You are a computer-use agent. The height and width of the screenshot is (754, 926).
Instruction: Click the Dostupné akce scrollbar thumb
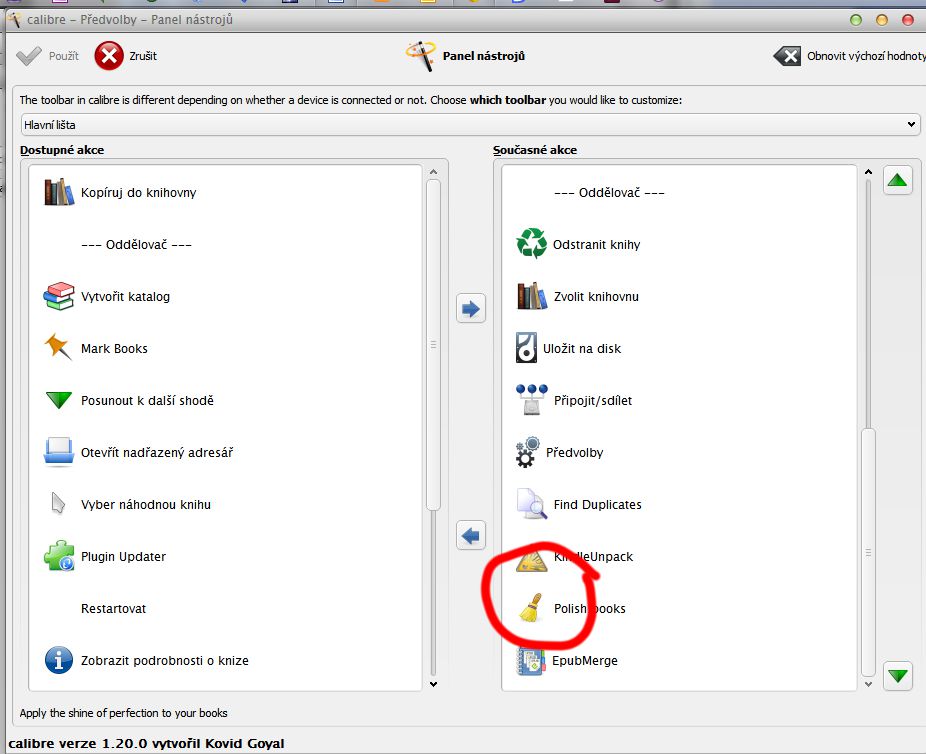click(433, 344)
